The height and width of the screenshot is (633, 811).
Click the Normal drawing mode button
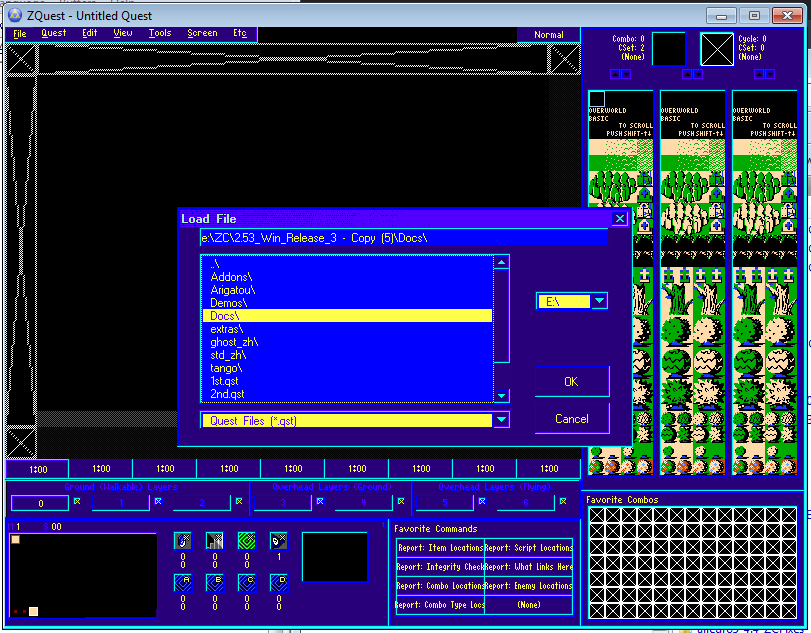click(548, 35)
